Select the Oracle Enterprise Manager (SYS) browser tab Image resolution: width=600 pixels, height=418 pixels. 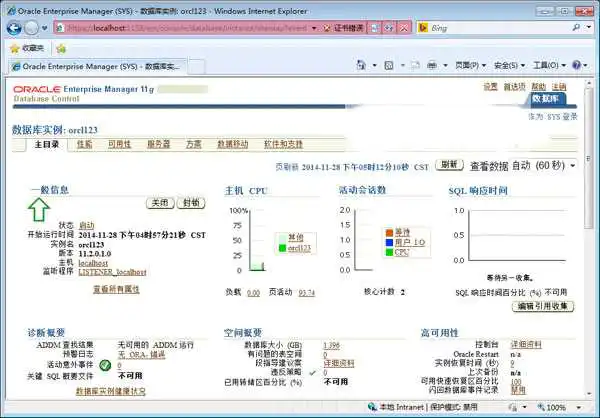98,67
